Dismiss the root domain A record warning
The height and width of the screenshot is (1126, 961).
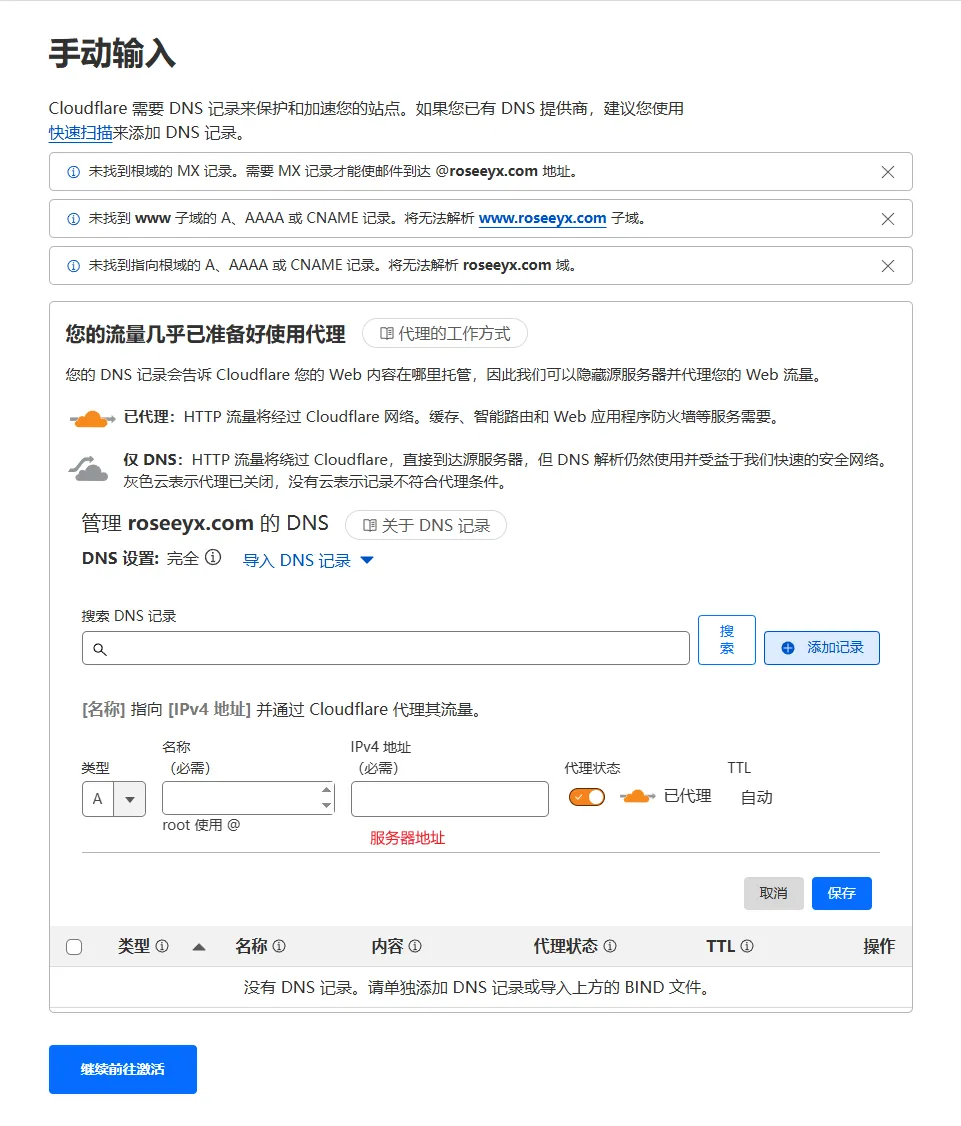888,266
